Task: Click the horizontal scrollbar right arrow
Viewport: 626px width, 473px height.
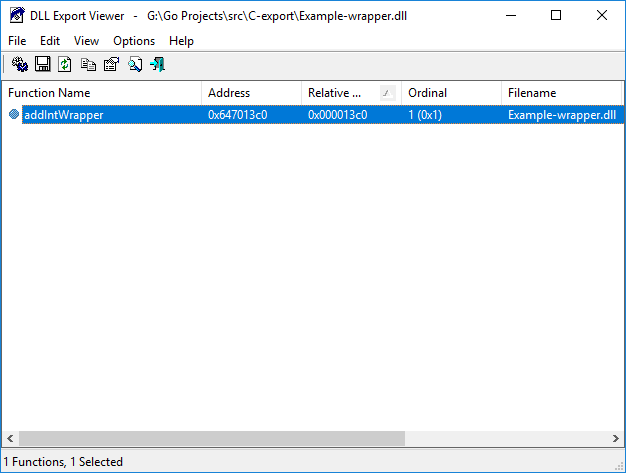Action: (615, 439)
